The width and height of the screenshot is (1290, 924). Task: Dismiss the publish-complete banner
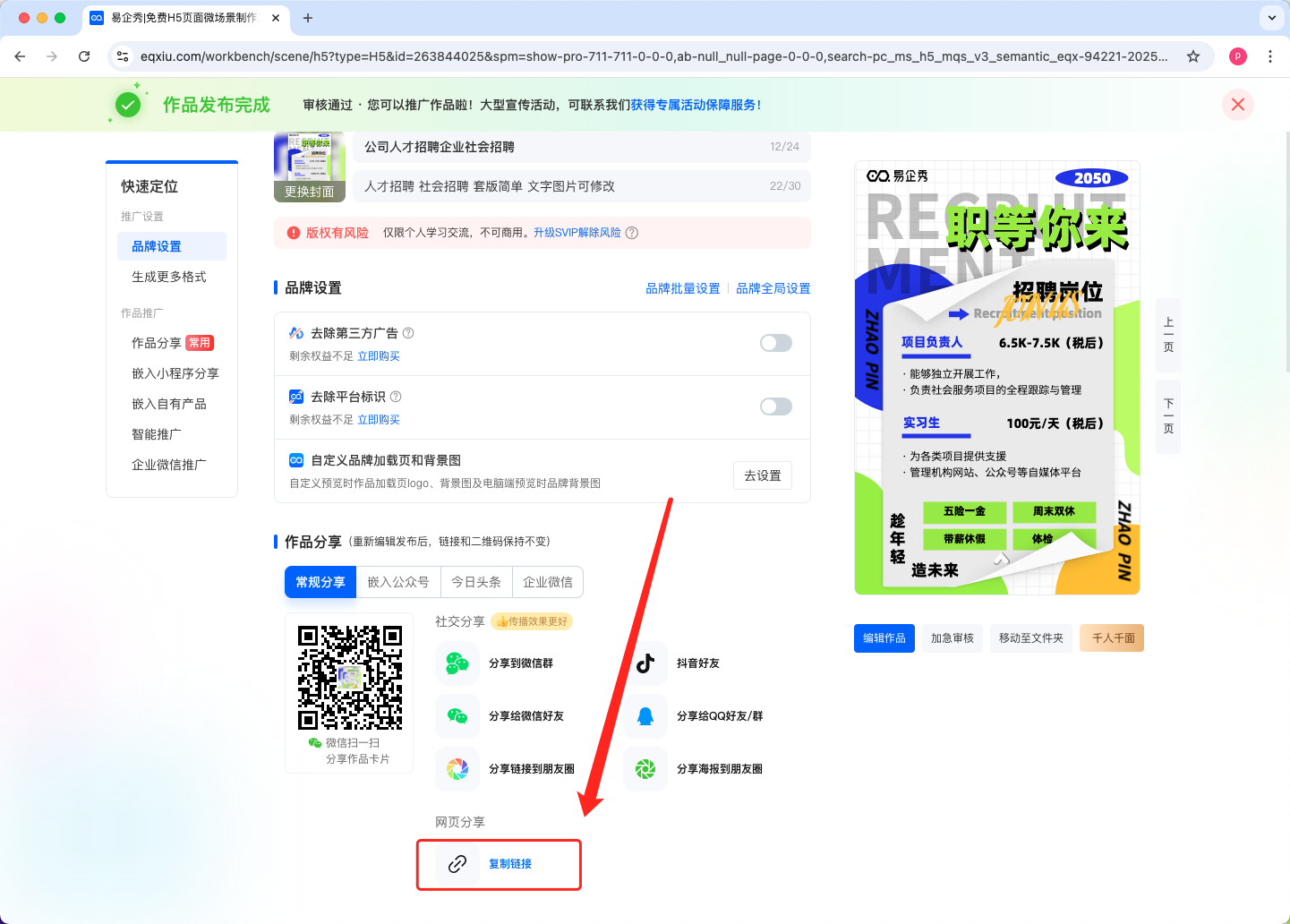coord(1237,105)
